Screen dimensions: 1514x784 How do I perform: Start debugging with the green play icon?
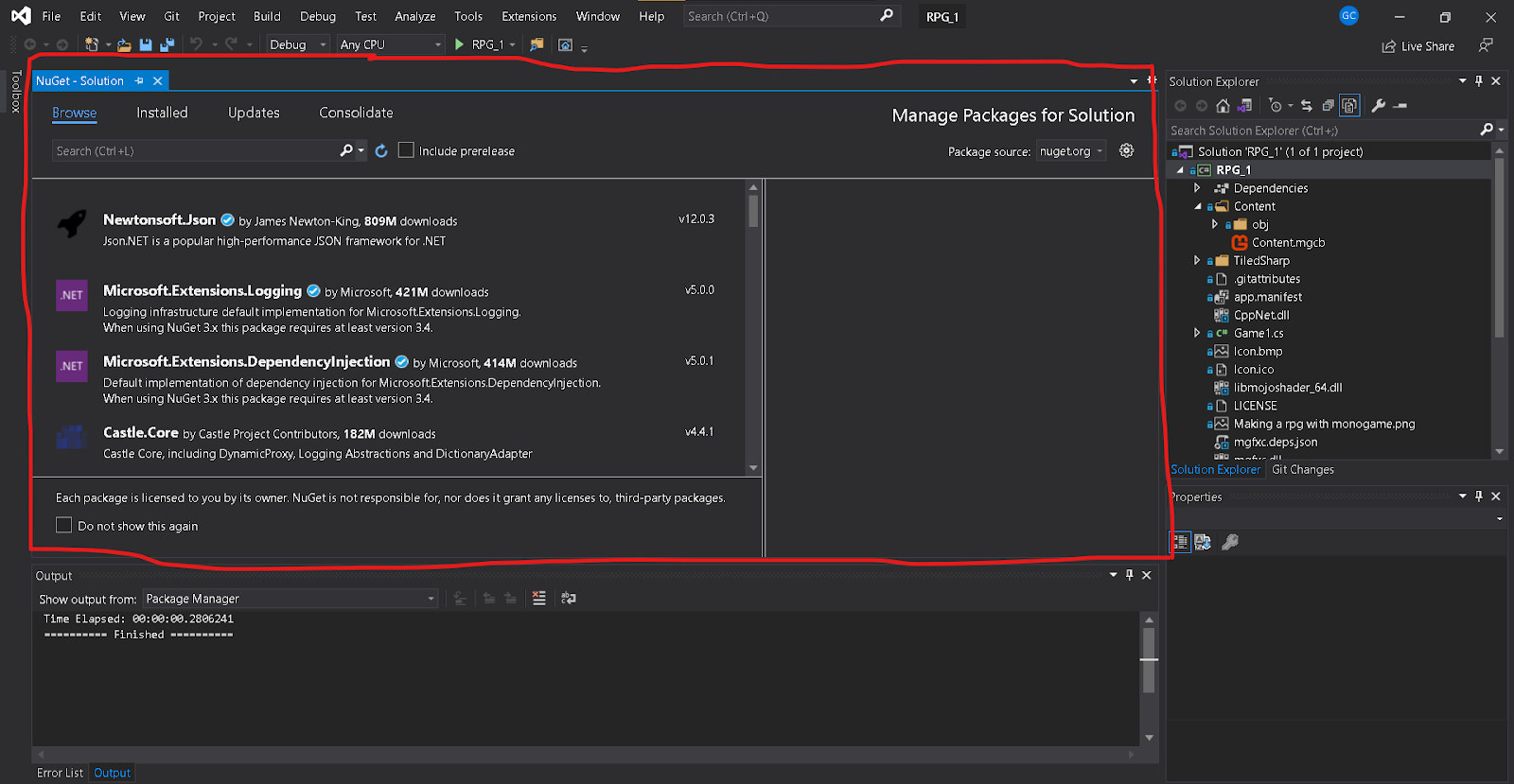(x=459, y=44)
